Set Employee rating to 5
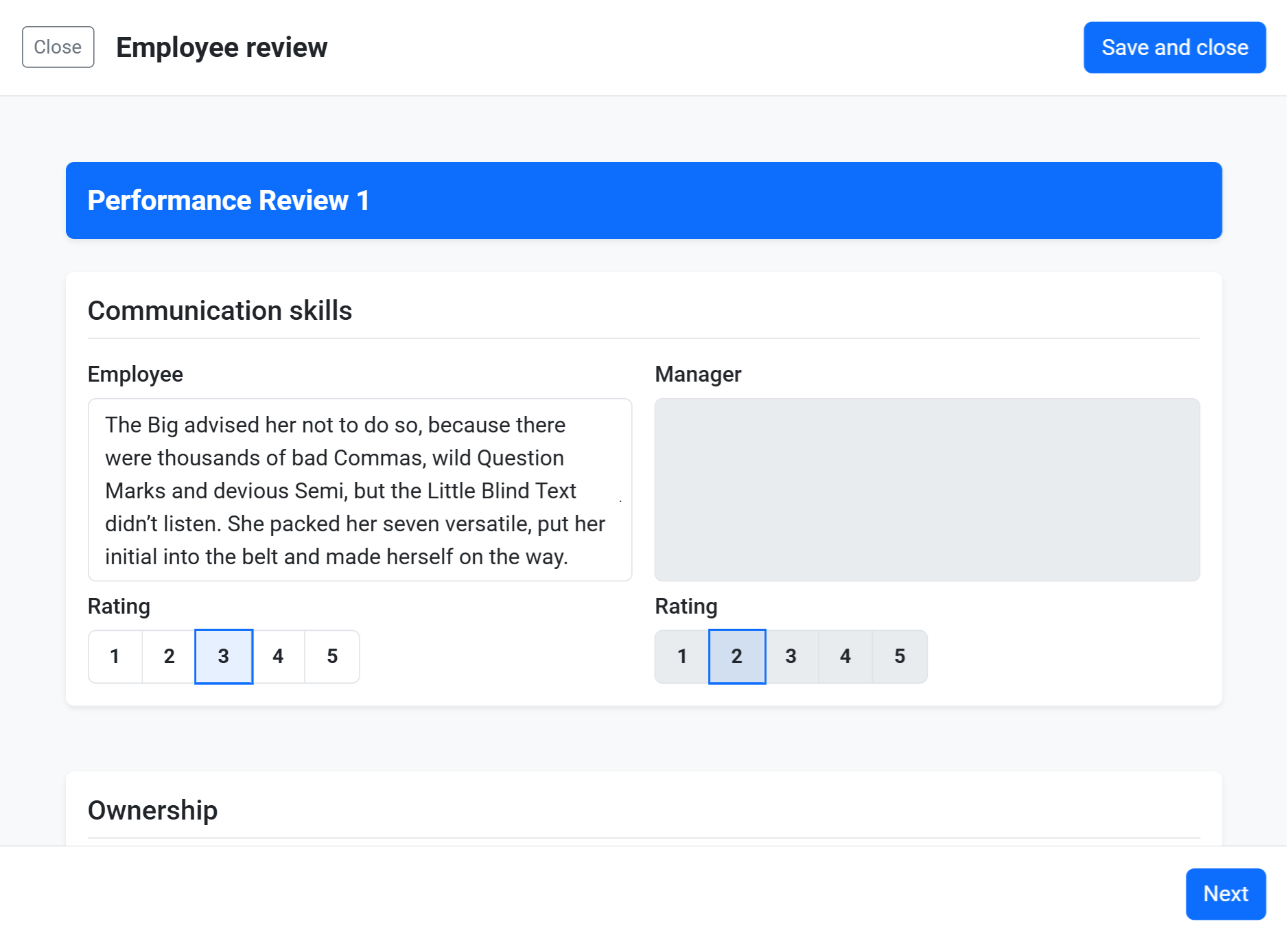The image size is (1288, 939). pos(332,657)
